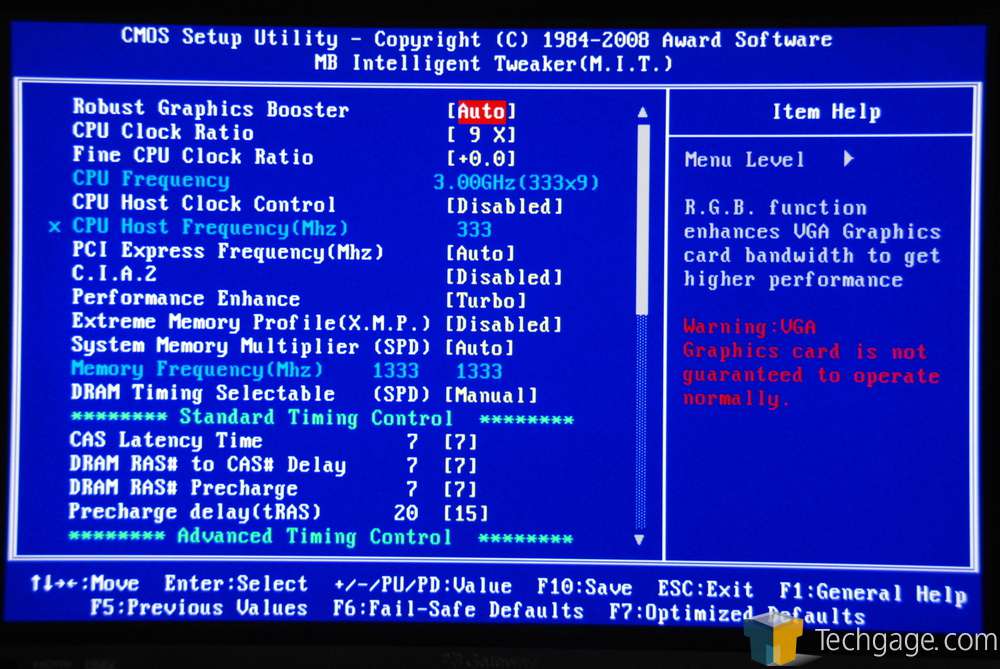Select the Robust Graphics Booster label
The height and width of the screenshot is (669, 1000).
(210, 108)
